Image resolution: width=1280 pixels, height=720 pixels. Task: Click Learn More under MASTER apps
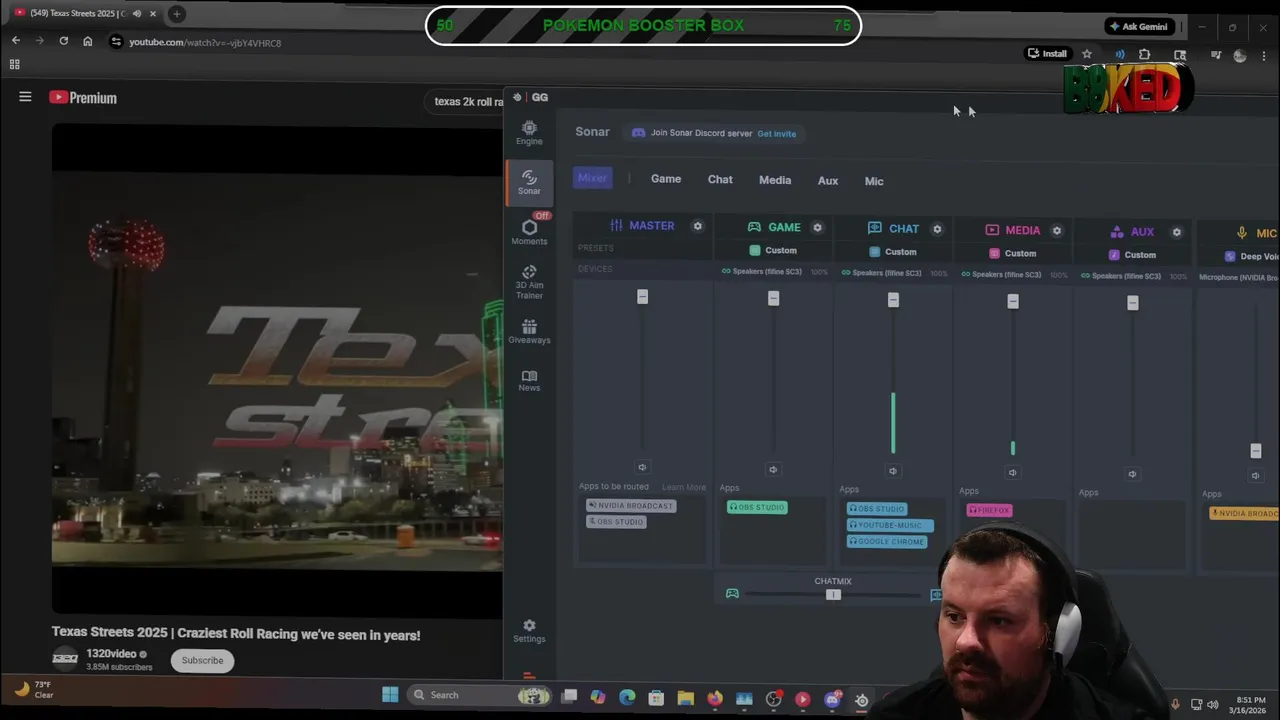click(x=684, y=488)
